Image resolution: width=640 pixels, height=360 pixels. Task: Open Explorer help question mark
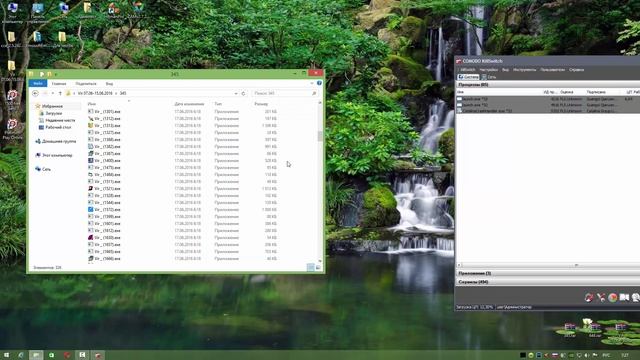click(x=319, y=83)
